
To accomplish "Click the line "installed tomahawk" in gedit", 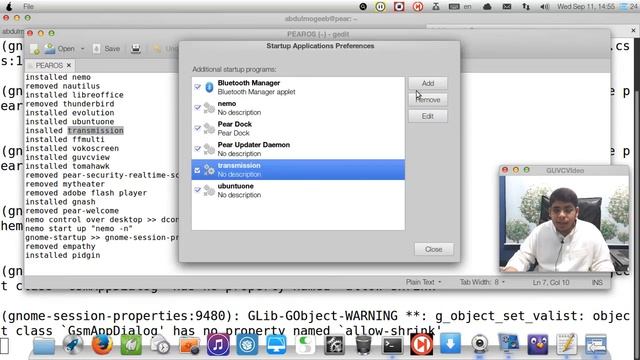I will click(x=67, y=167).
